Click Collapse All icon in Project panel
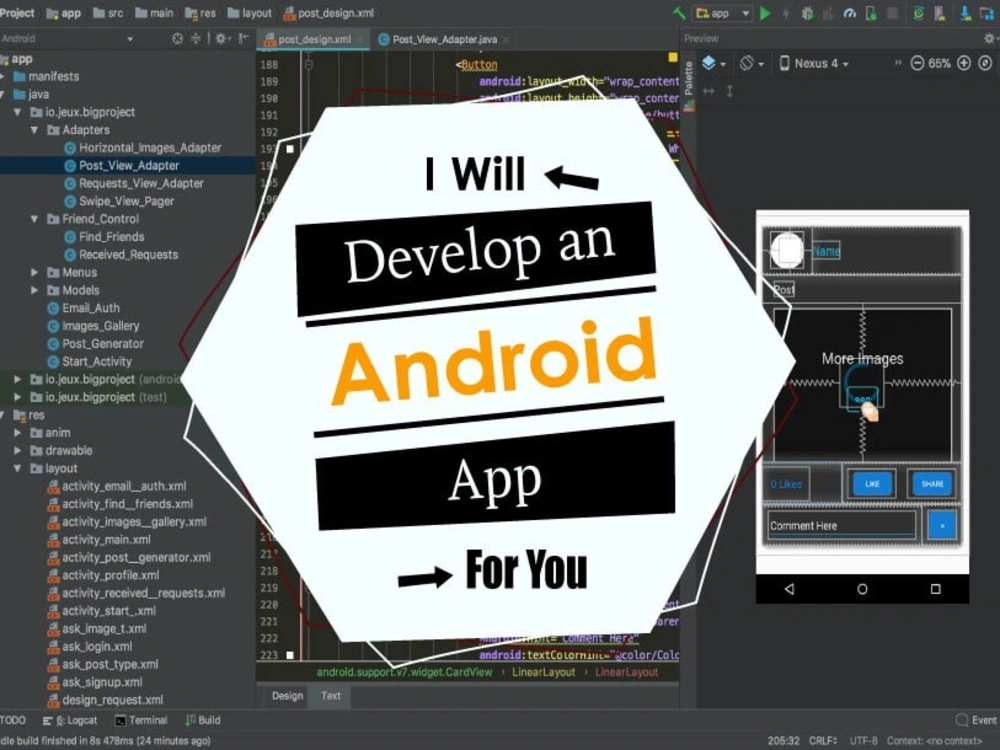 point(196,39)
